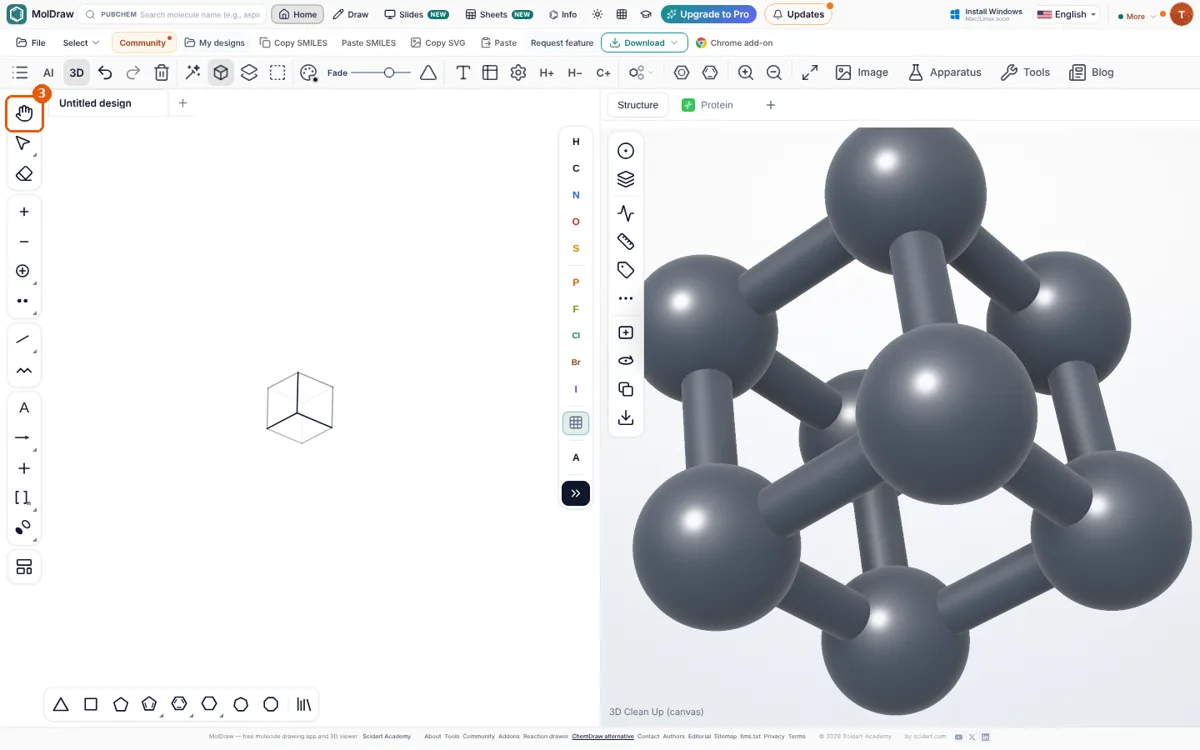Select Nitrogen element N swatch
Viewport: 1200px width, 750px height.
[576, 195]
